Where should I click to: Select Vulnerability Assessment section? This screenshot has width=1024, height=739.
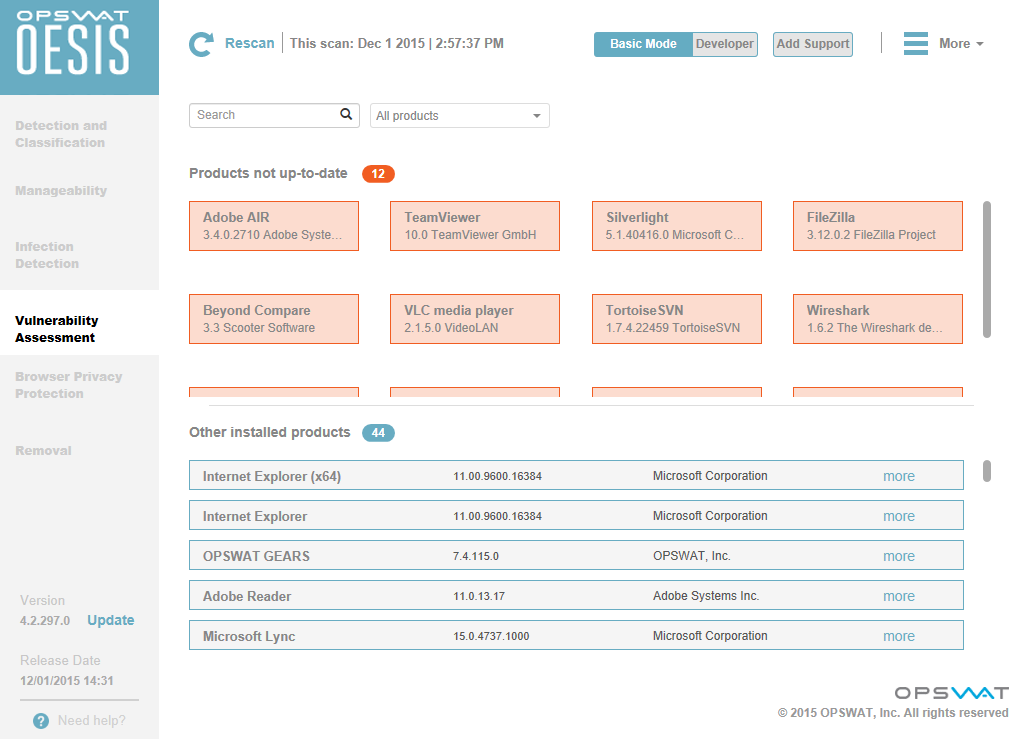(57, 329)
